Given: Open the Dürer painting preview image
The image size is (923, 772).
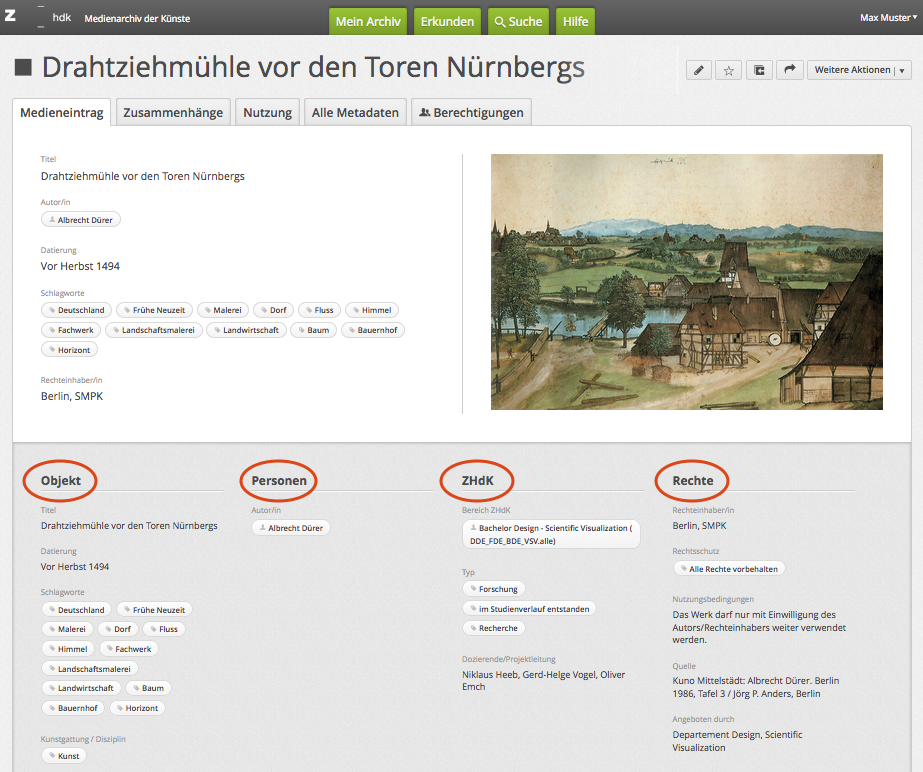Looking at the screenshot, I should (686, 282).
